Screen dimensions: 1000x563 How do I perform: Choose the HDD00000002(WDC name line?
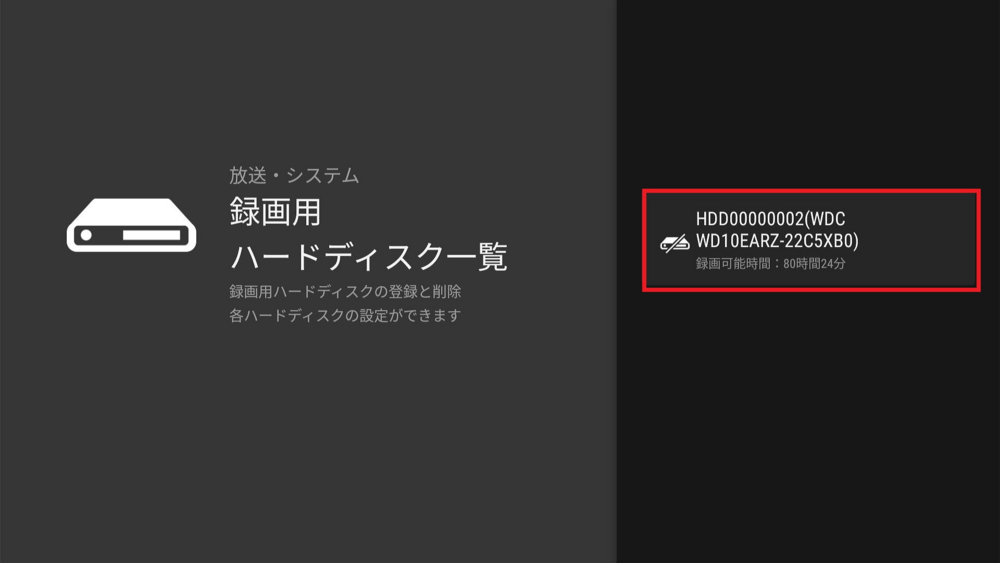[x=770, y=219]
